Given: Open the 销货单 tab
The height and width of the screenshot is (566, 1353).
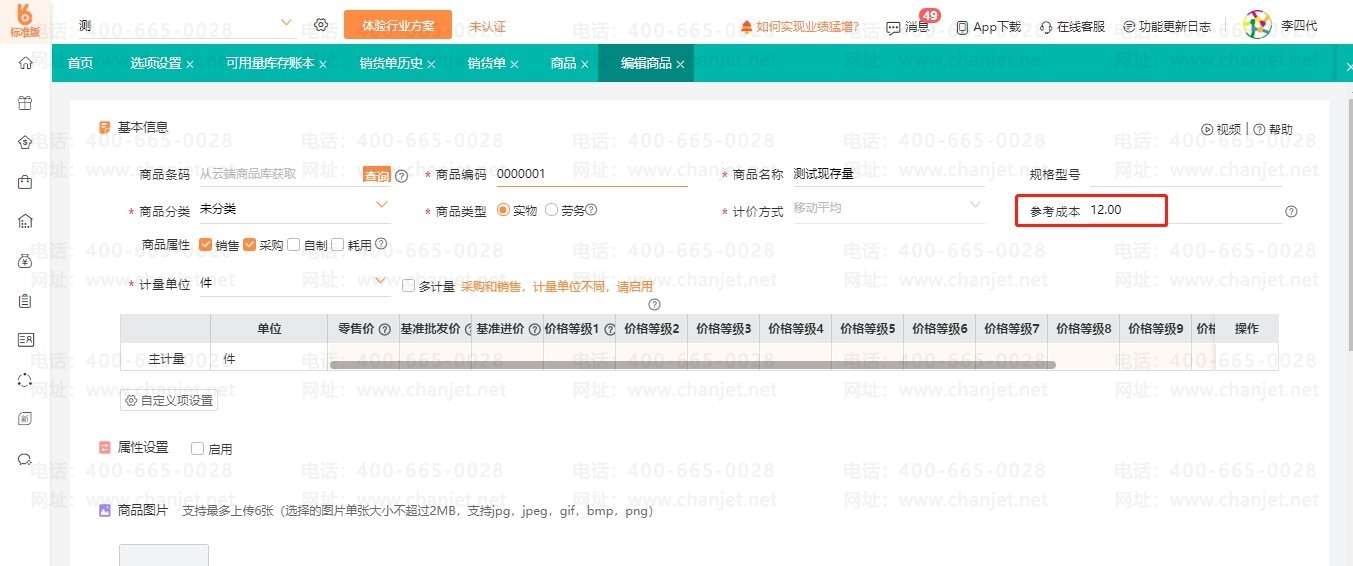Looking at the screenshot, I should coord(487,64).
